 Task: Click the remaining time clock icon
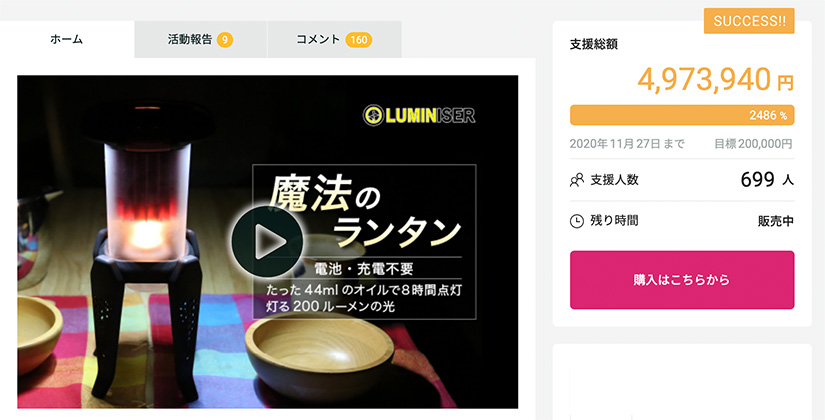(577, 221)
